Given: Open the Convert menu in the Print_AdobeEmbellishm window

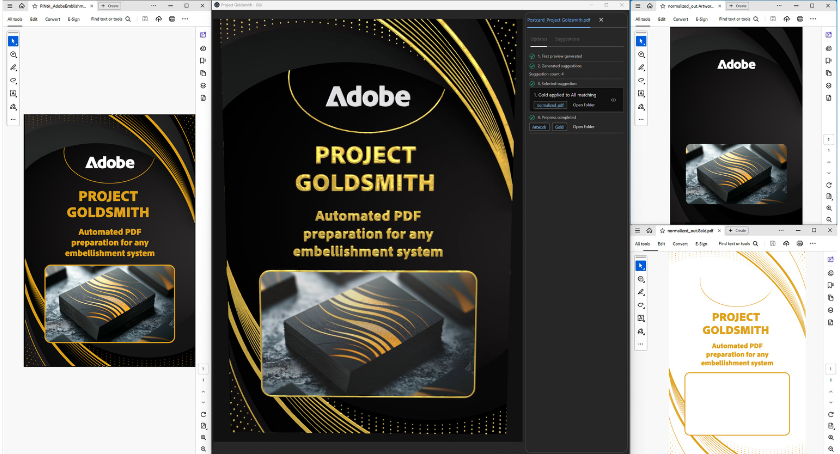Looking at the screenshot, I should 52,19.
